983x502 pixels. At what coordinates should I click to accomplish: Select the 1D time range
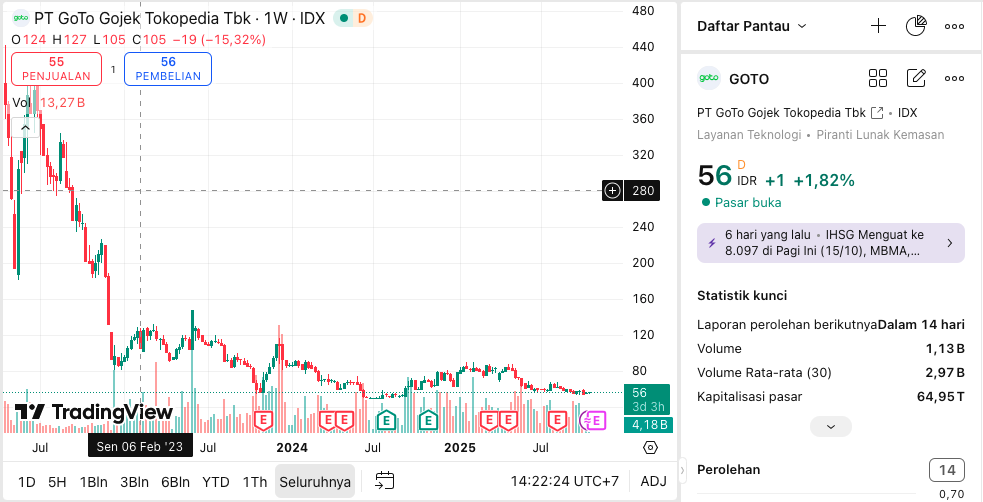26,482
